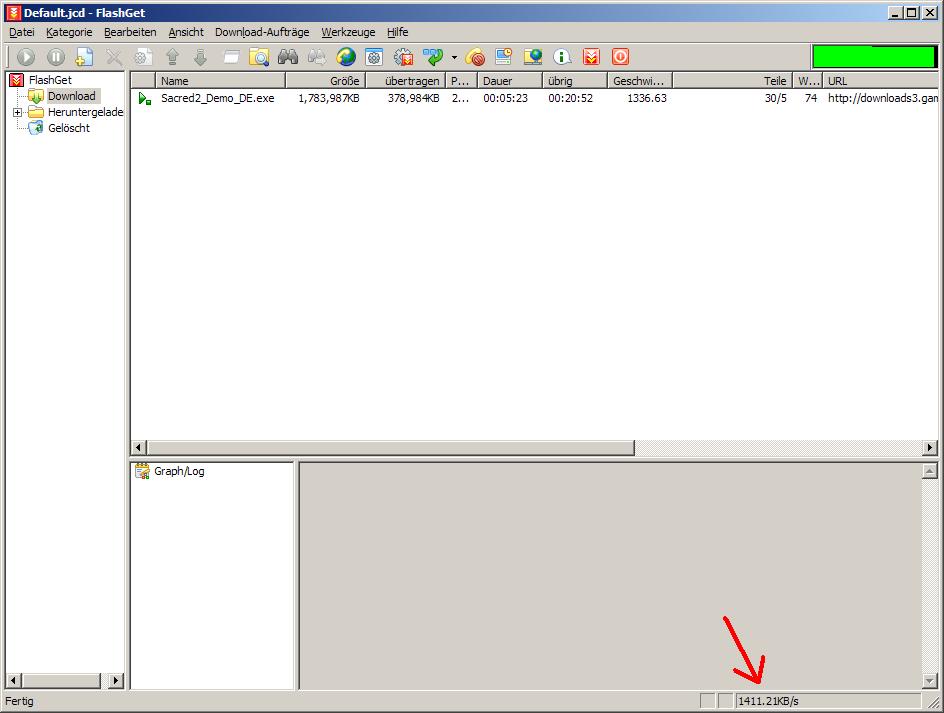Open the Bearbeiten menu
Image resolution: width=944 pixels, height=713 pixels.
coord(130,33)
